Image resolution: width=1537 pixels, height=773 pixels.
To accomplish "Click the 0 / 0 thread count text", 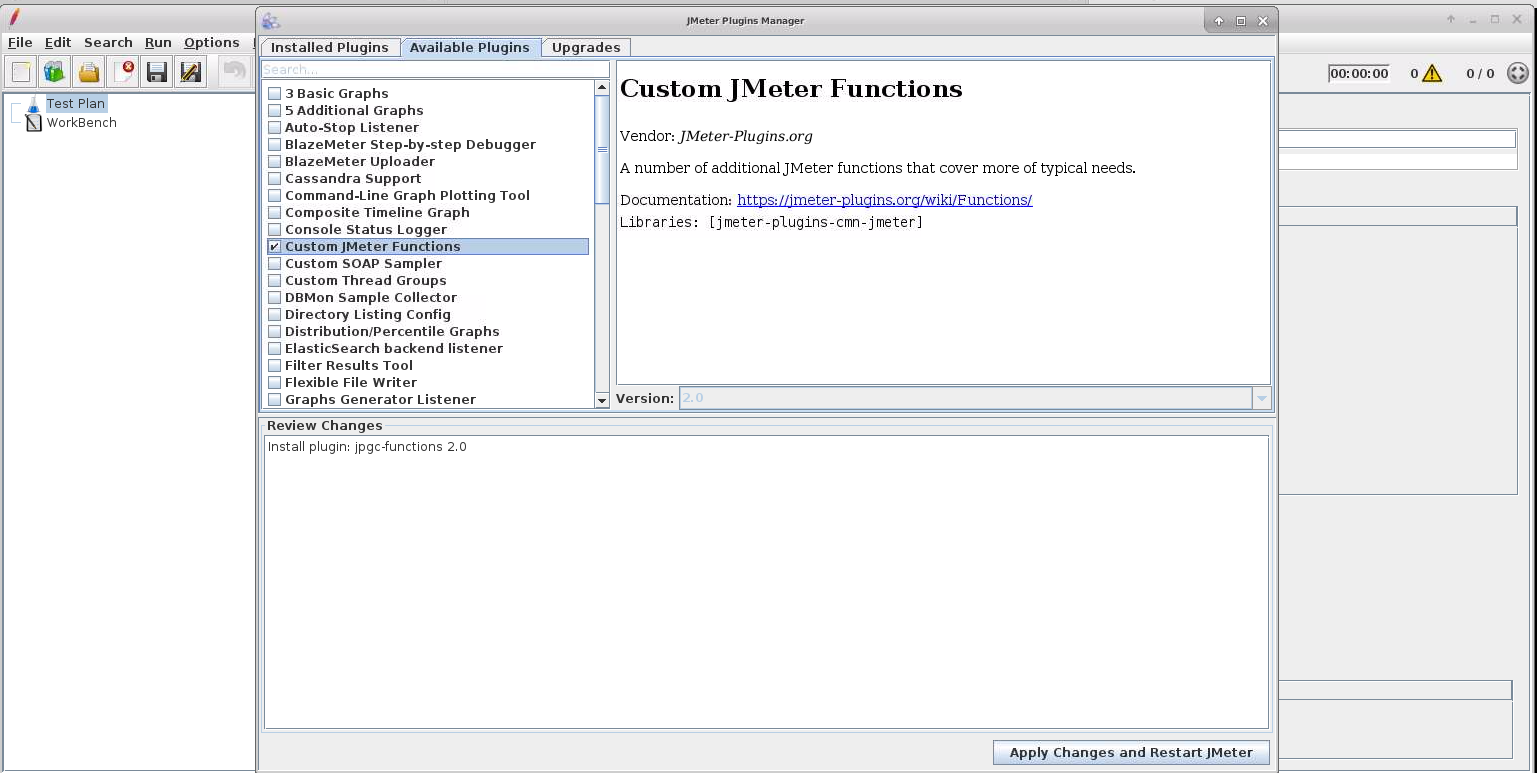I will pyautogui.click(x=1480, y=73).
